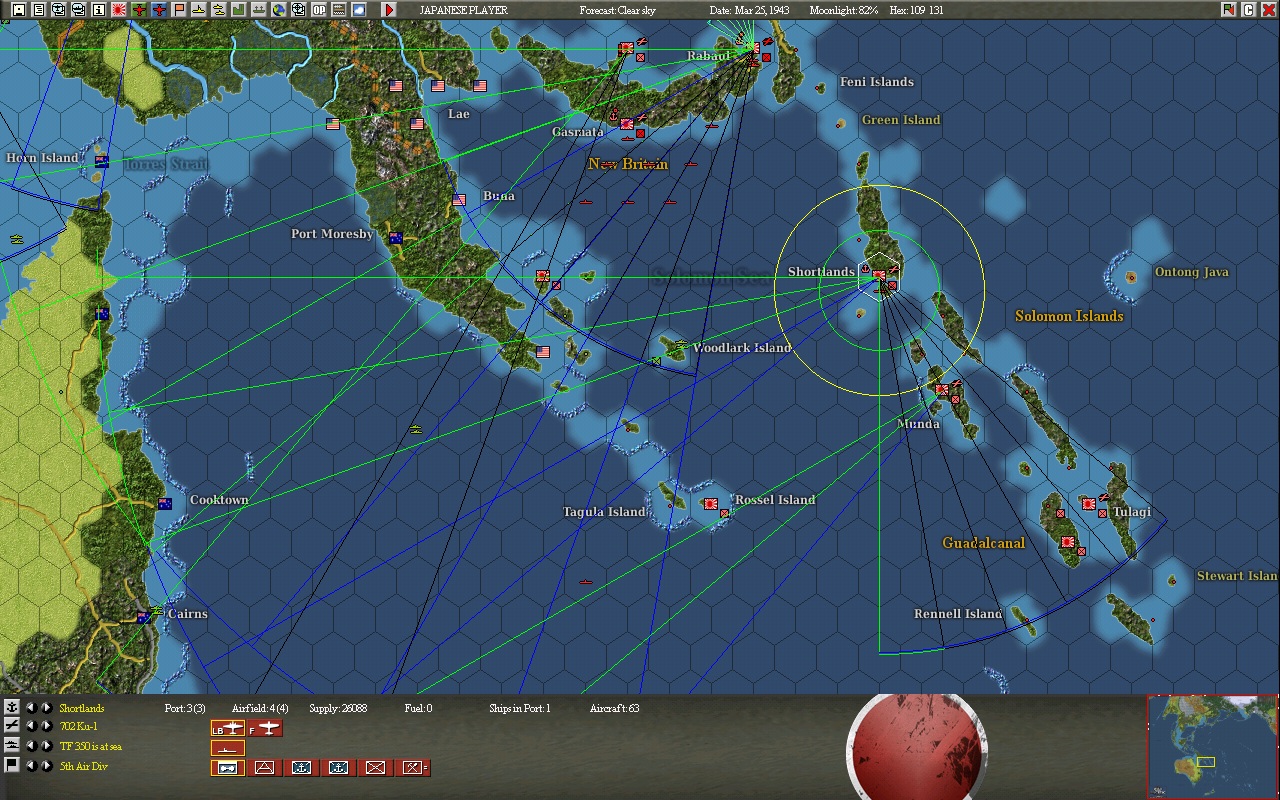Click left arrow beside 702 Ku-1

30,726
